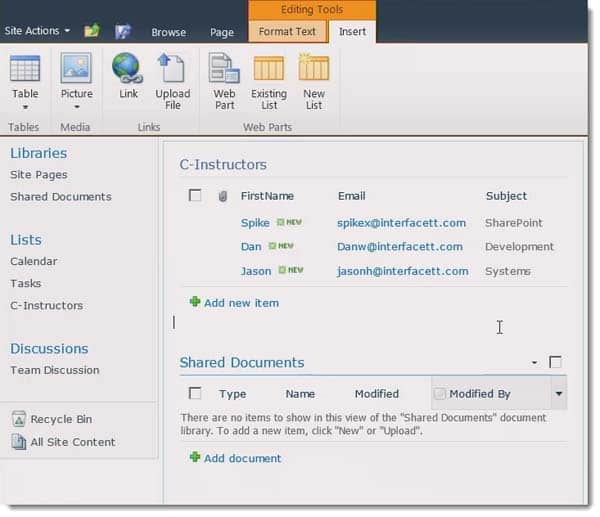The width and height of the screenshot is (600, 517).
Task: Switch to the Format Text tab
Action: [x=287, y=32]
